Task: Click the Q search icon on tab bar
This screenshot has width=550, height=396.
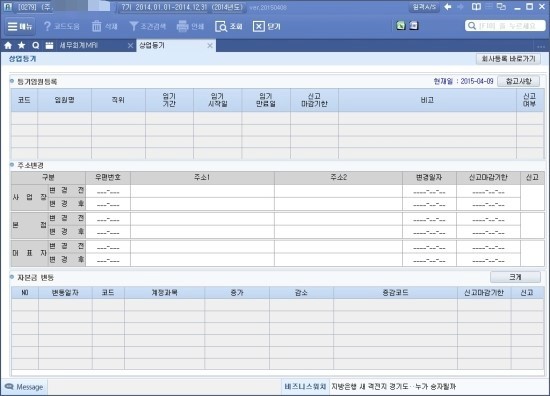Action: pos(35,46)
